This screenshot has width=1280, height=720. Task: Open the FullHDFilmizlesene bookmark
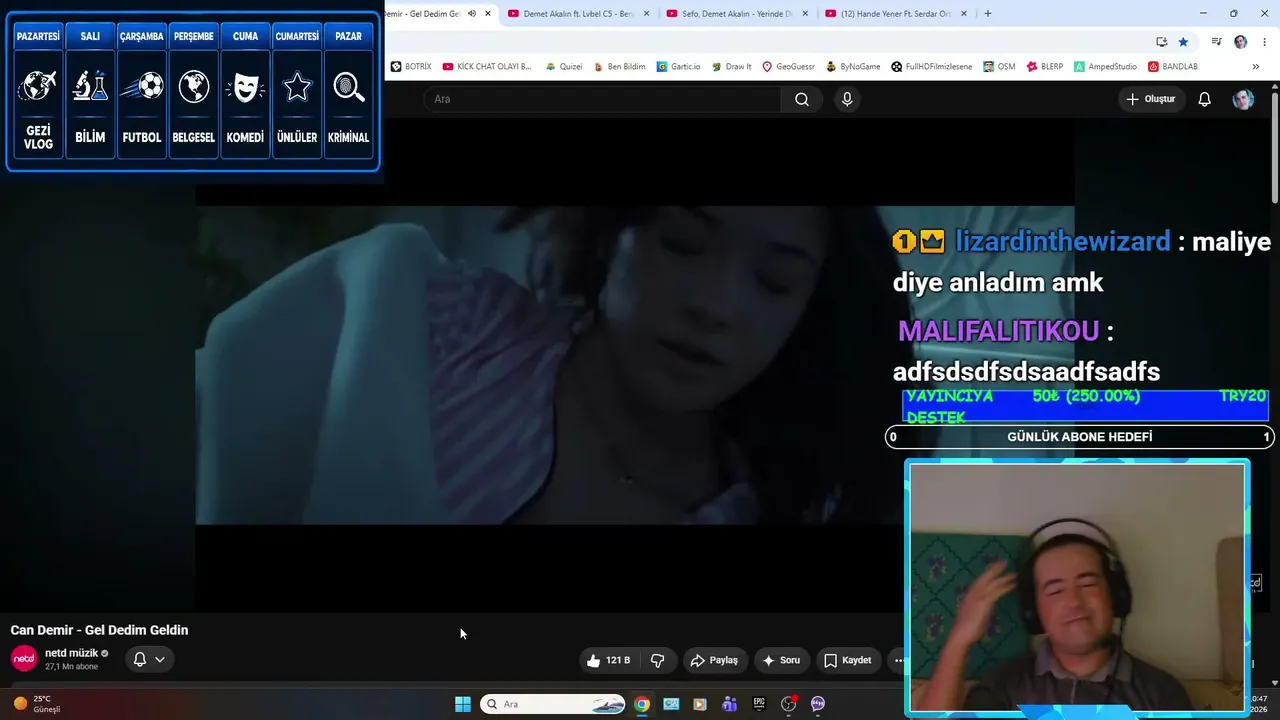931,66
